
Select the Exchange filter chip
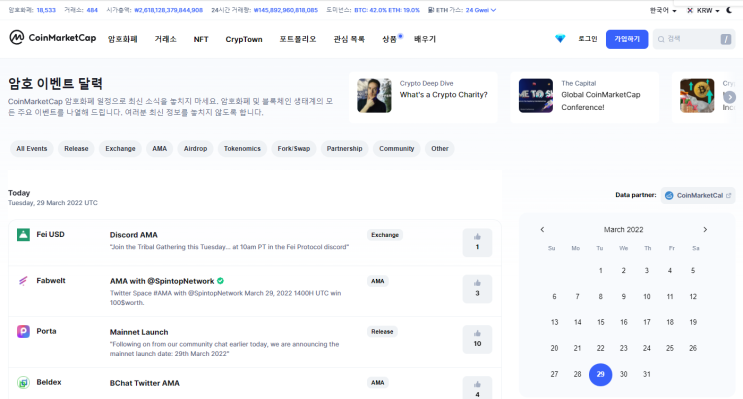pyautogui.click(x=120, y=149)
